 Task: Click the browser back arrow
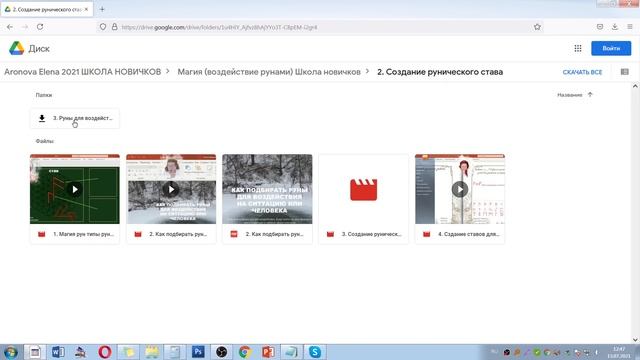tap(10, 27)
